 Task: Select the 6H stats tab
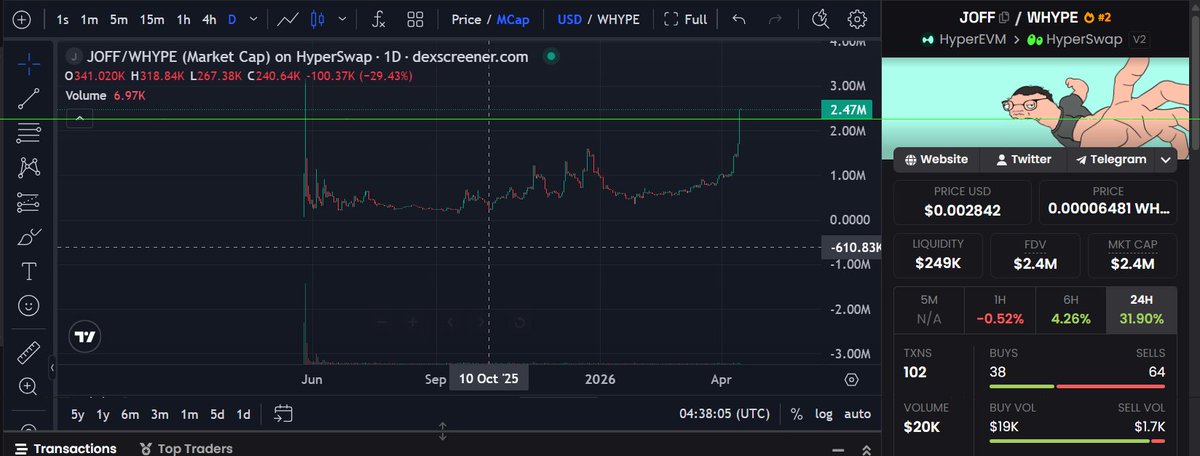tap(1070, 310)
